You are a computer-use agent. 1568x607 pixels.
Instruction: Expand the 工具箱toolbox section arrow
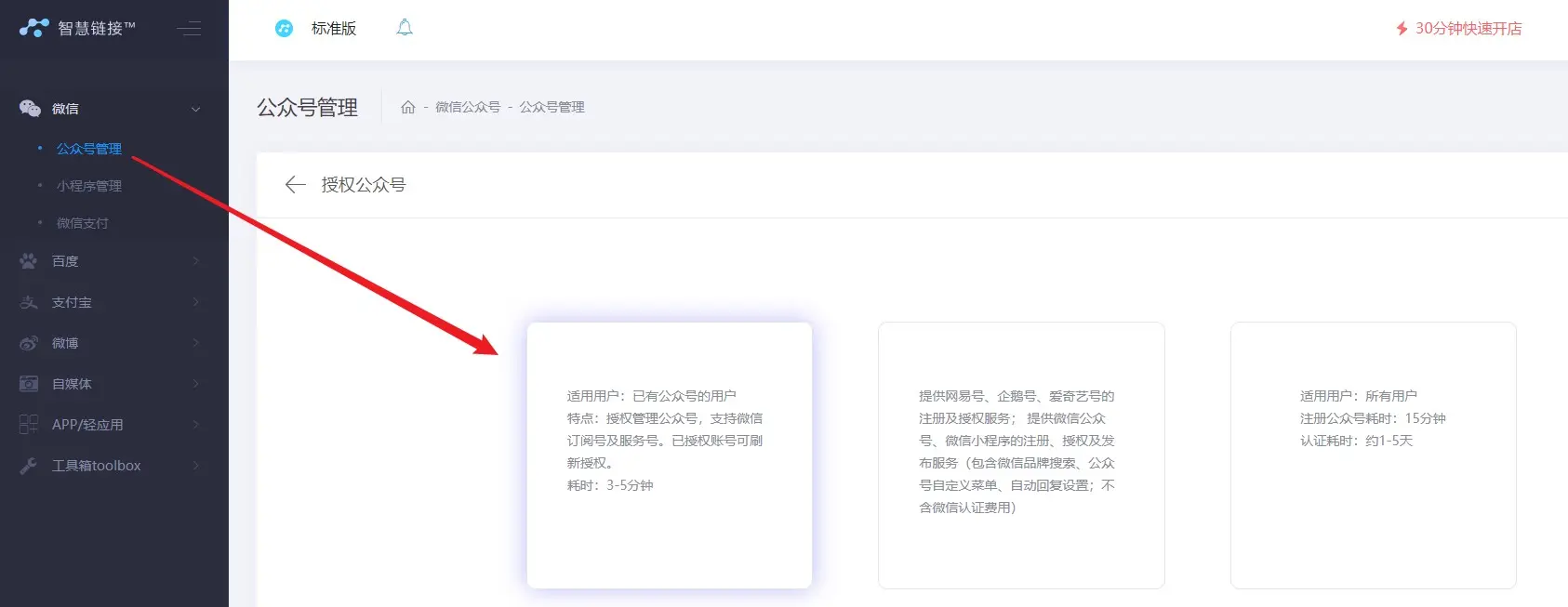coord(195,466)
